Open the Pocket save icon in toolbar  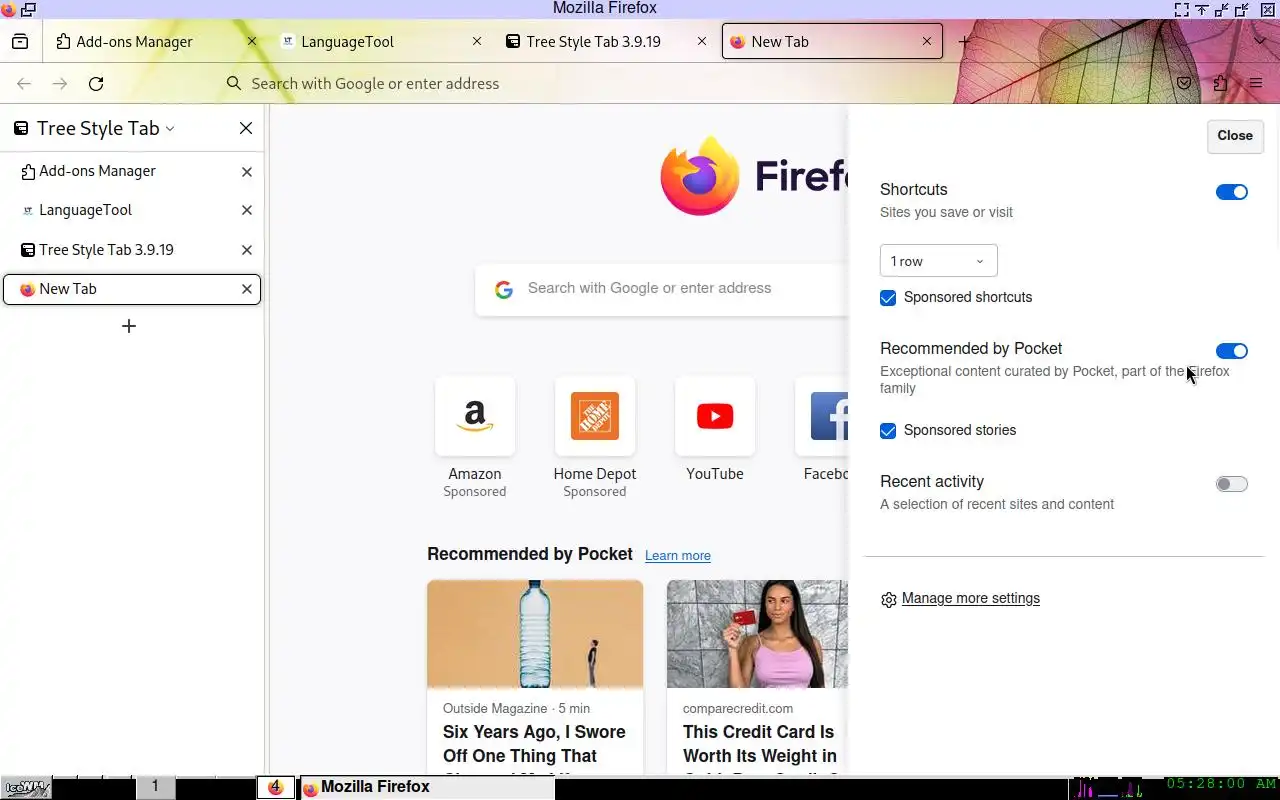[x=1184, y=84]
